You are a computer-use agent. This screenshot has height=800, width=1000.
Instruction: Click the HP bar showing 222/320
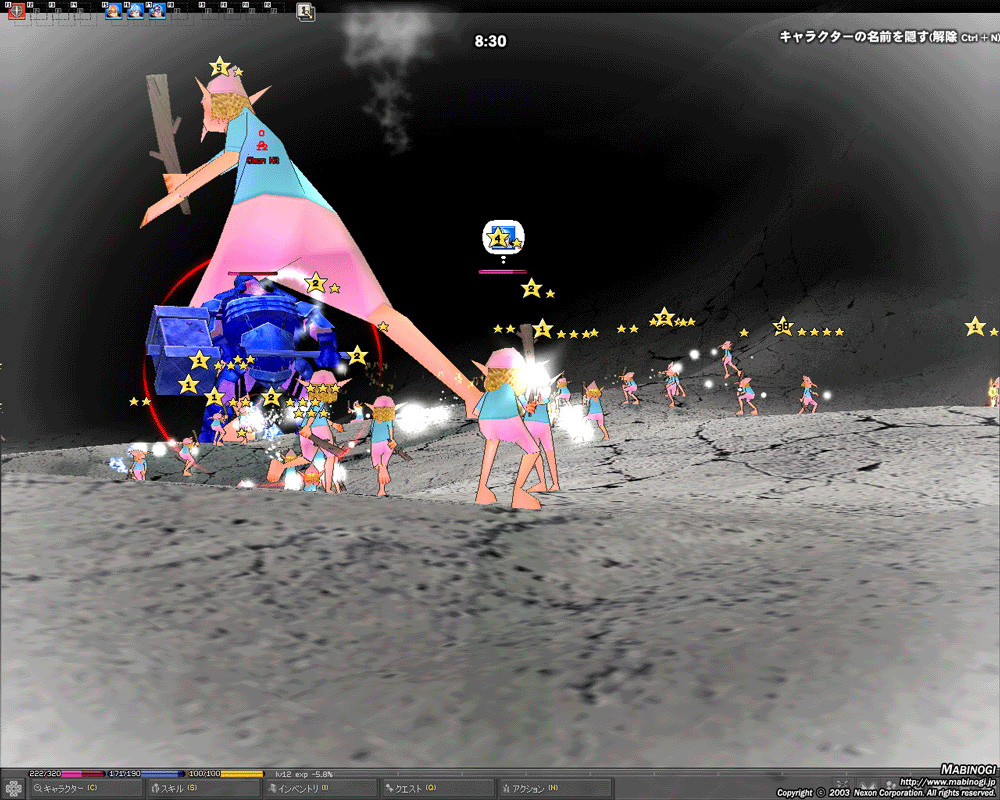[x=66, y=773]
